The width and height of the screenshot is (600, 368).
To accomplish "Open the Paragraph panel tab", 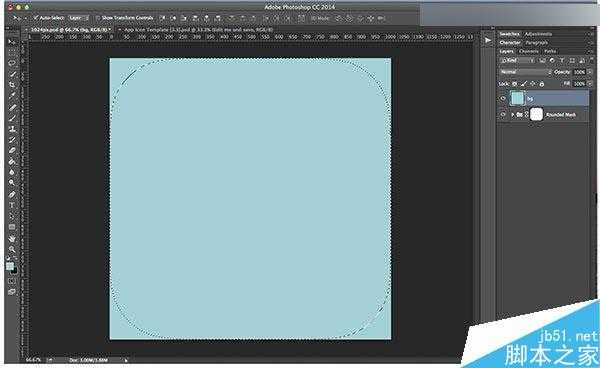I will [x=536, y=43].
